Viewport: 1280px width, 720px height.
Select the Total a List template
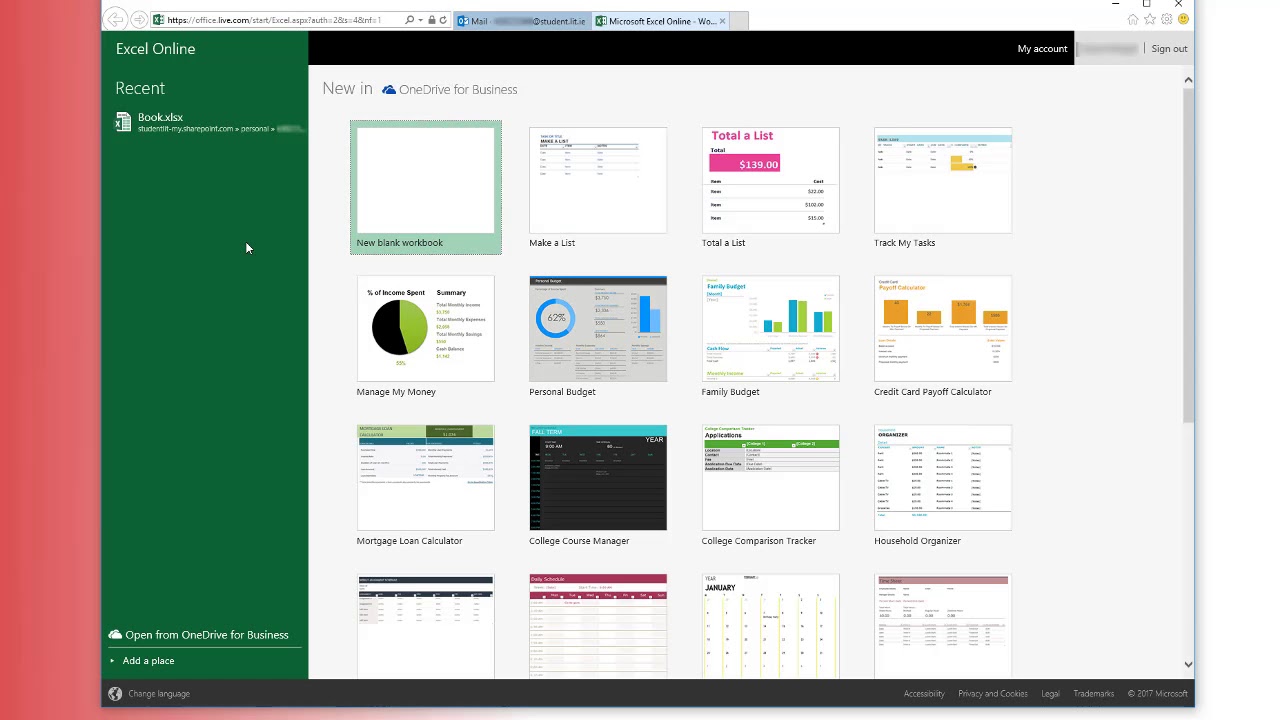click(x=770, y=187)
